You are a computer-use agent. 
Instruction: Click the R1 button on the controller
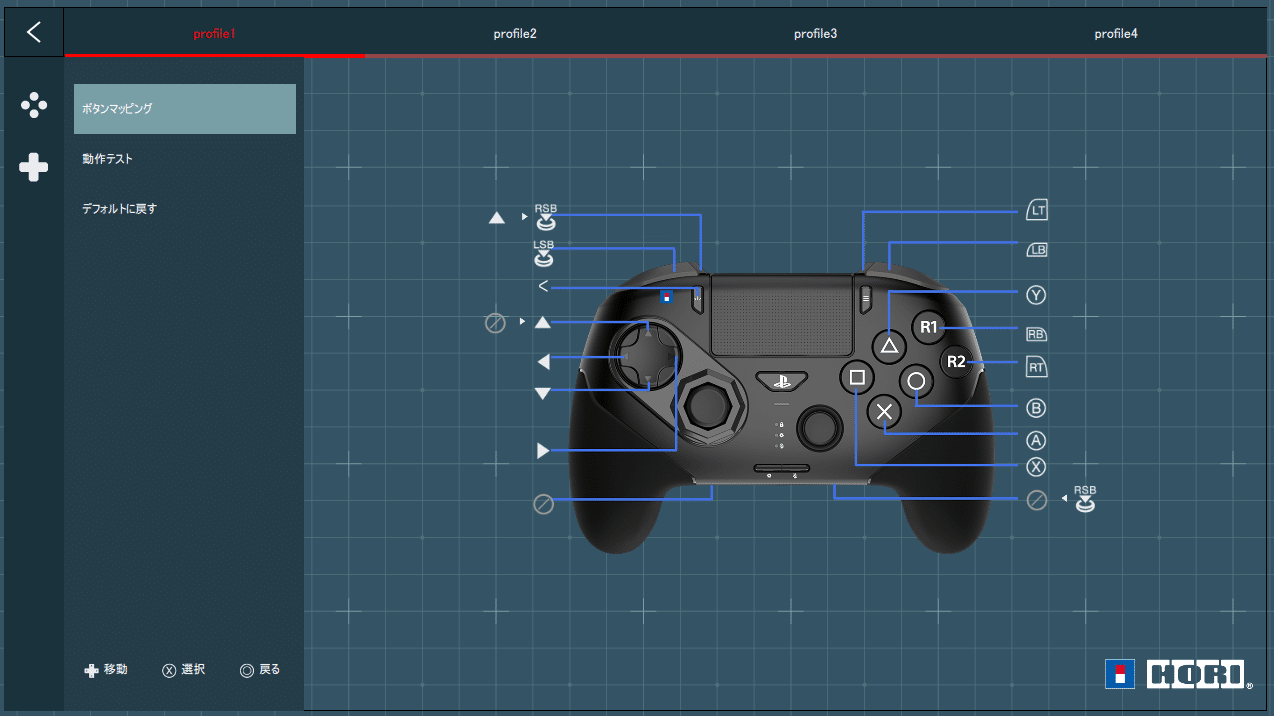pyautogui.click(x=929, y=327)
